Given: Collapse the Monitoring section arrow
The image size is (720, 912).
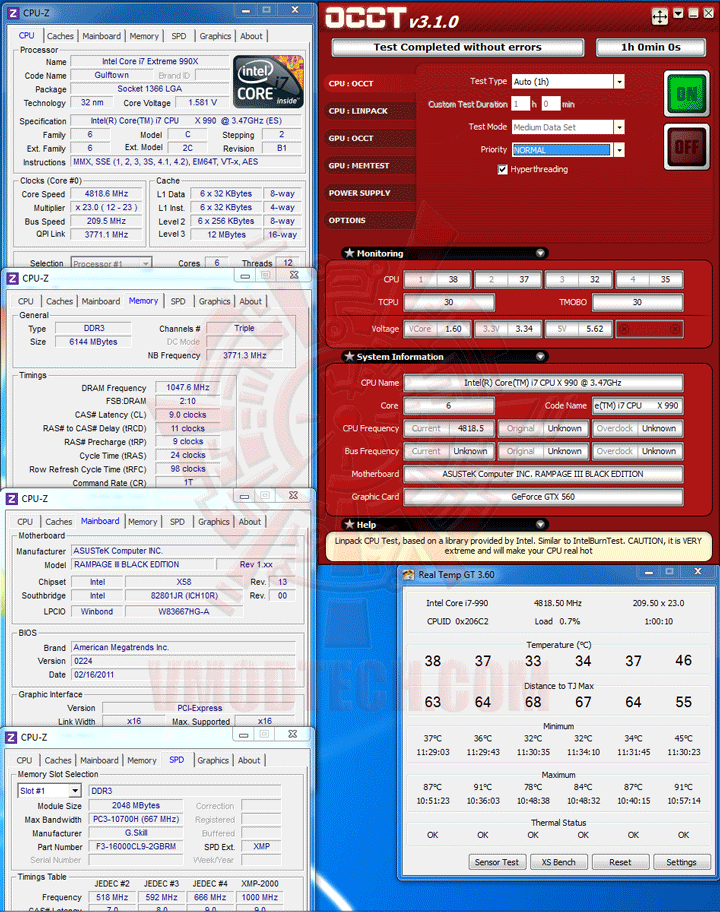Looking at the screenshot, I should click(x=540, y=253).
